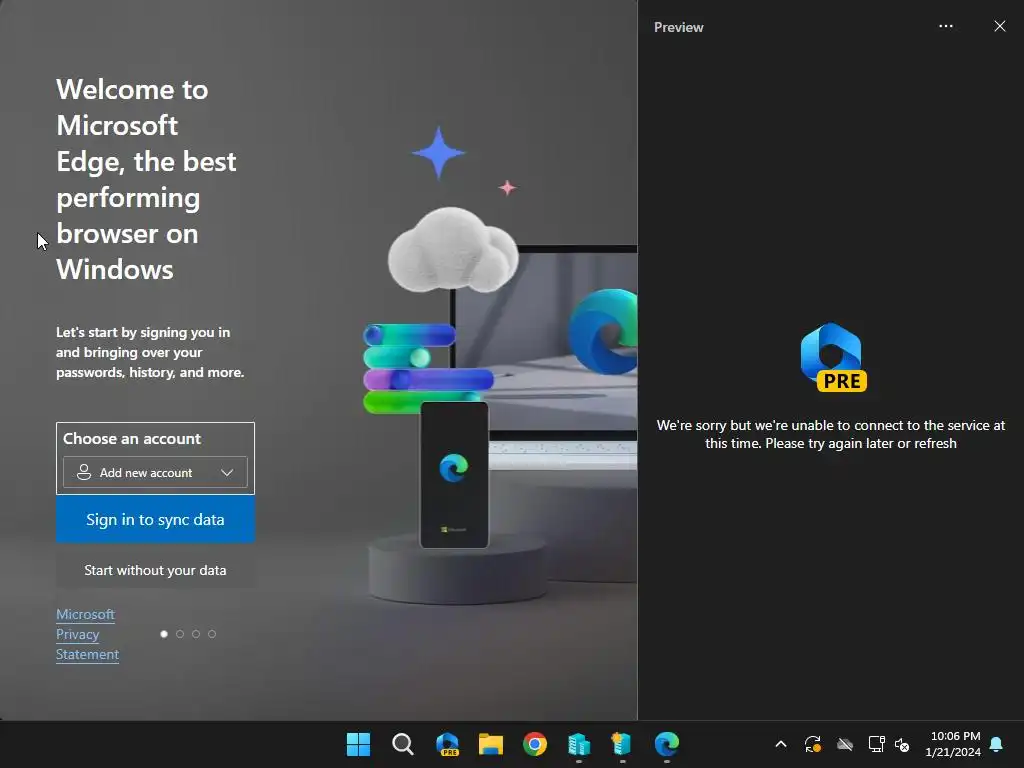1024x768 pixels.
Task: Launch Copilot Preview from taskbar
Action: 447,744
